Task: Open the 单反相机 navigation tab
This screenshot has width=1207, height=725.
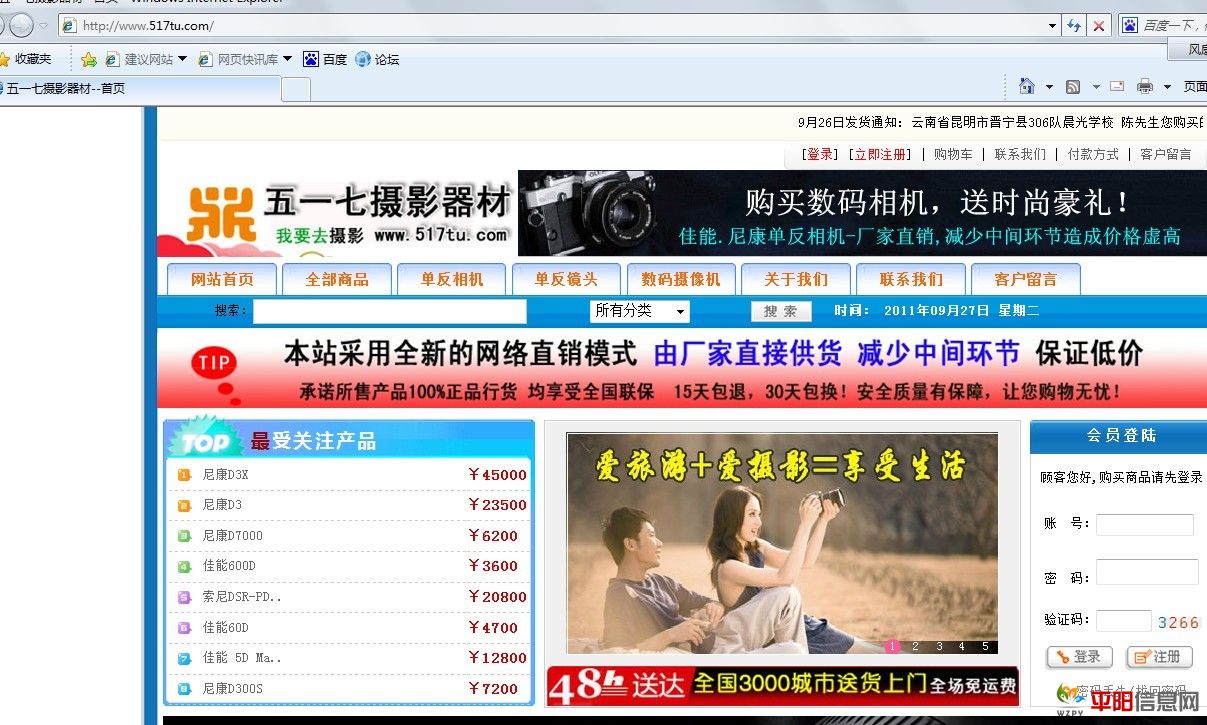Action: click(452, 279)
